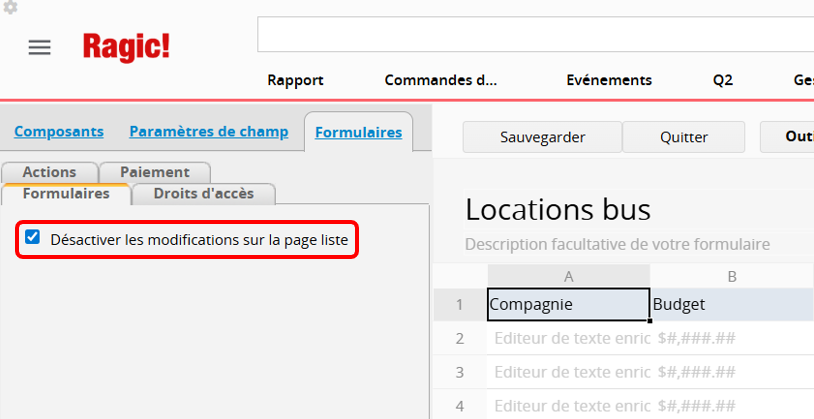This screenshot has height=419, width=814.
Task: Switch to the Composants tab
Action: pos(58,131)
